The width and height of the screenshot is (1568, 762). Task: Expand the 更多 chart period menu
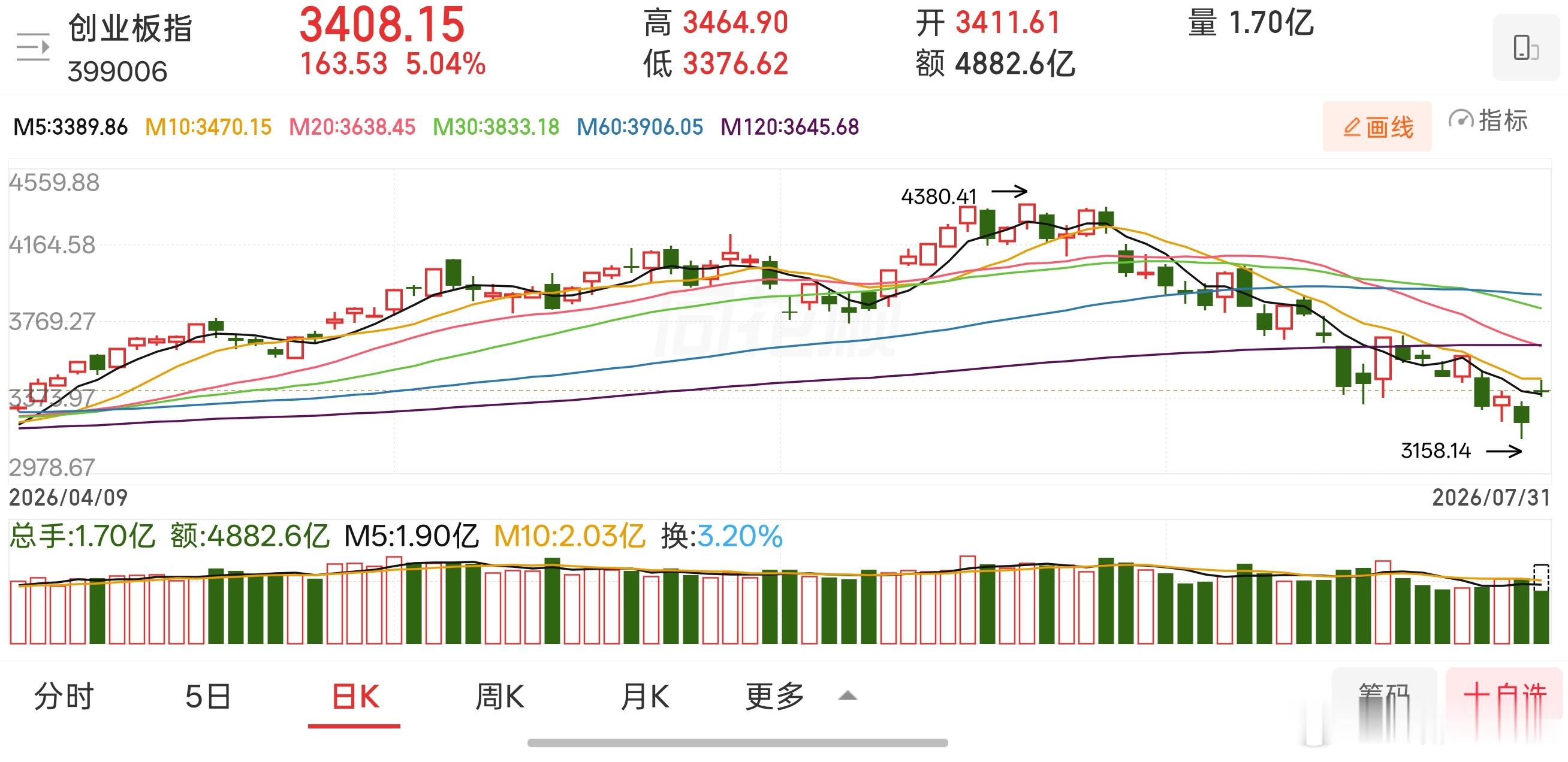tap(801, 696)
